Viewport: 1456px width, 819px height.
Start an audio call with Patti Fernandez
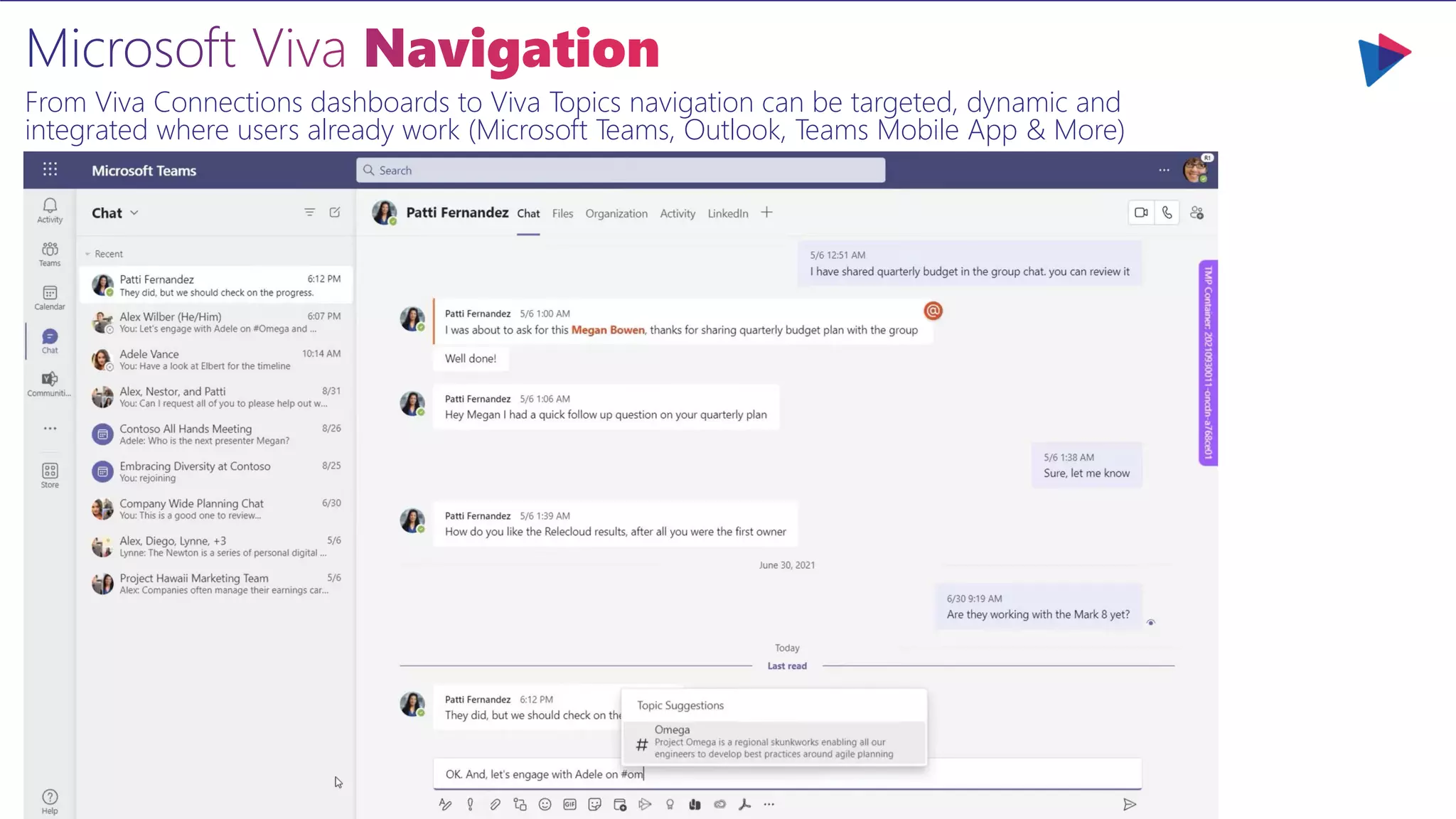1167,213
